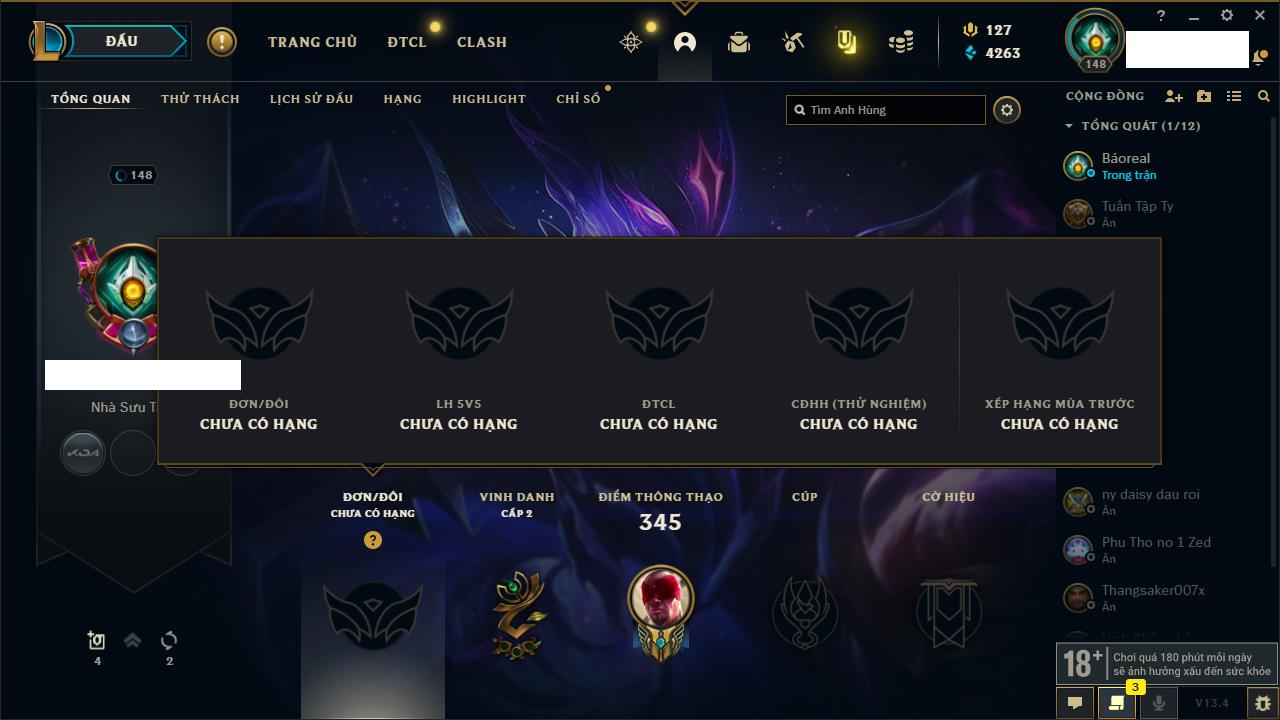Image resolution: width=1280 pixels, height=720 pixels.
Task: Click the add friend icon
Action: [1174, 96]
